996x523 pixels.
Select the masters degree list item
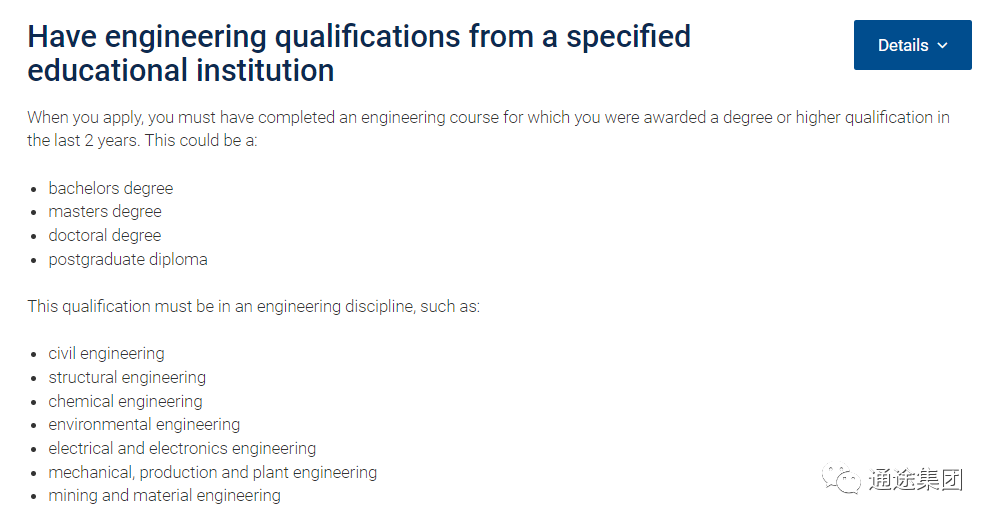click(105, 212)
